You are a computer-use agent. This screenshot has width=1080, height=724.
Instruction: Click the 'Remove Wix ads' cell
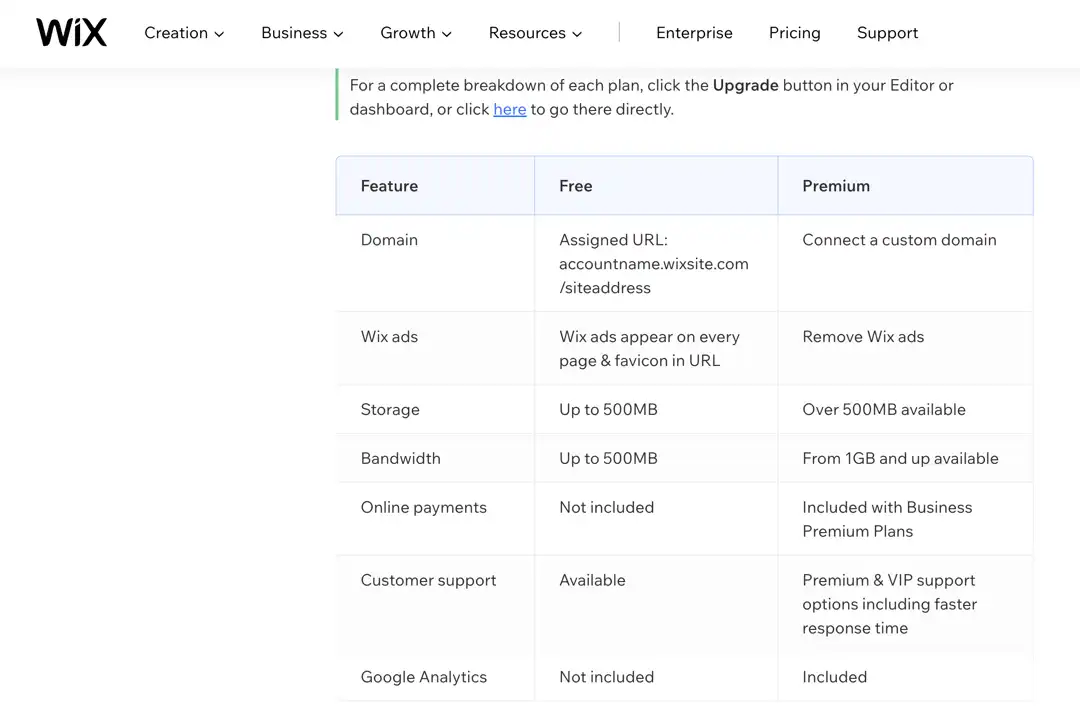[906, 349]
